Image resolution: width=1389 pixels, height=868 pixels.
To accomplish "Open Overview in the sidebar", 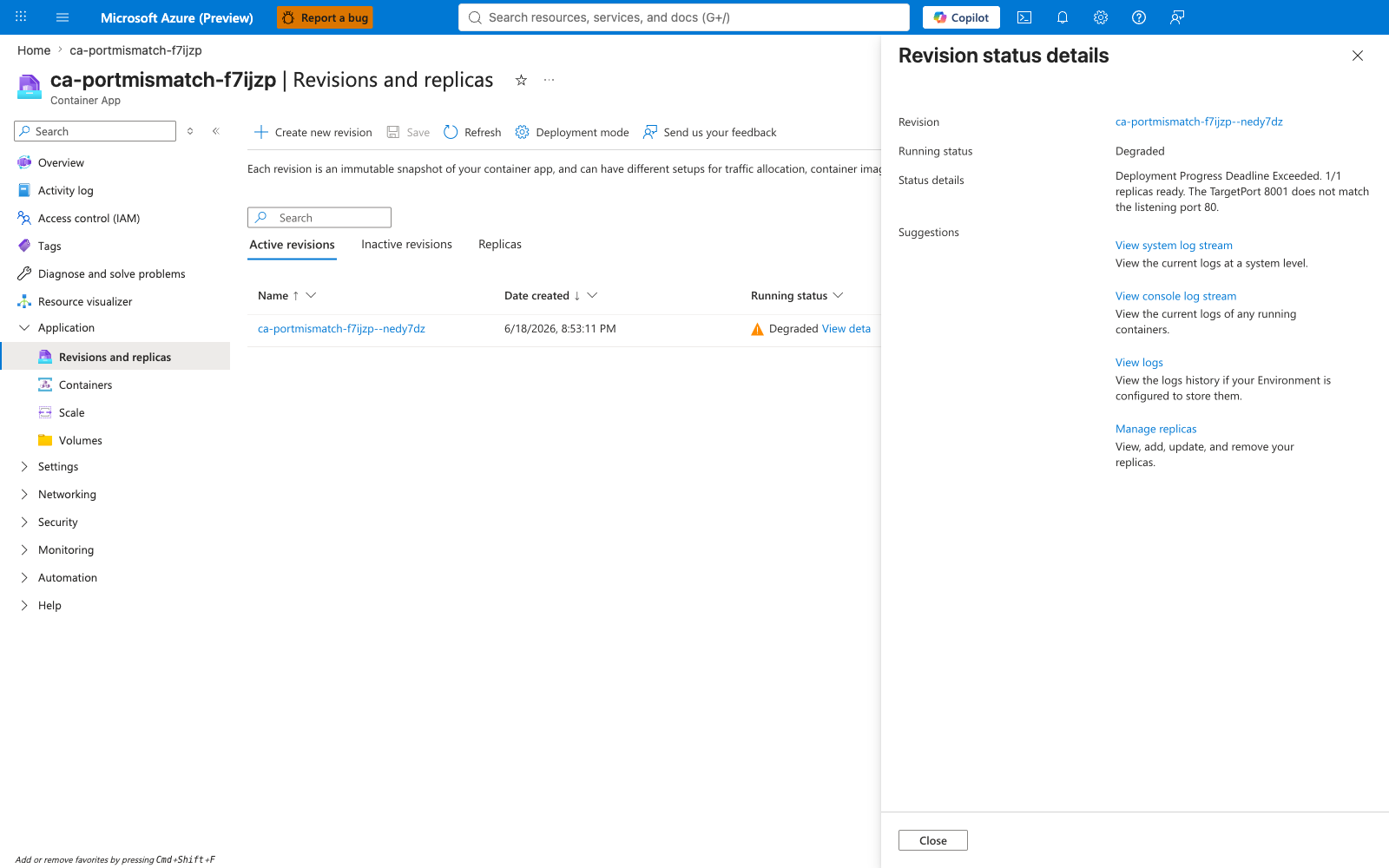I will 61,162.
